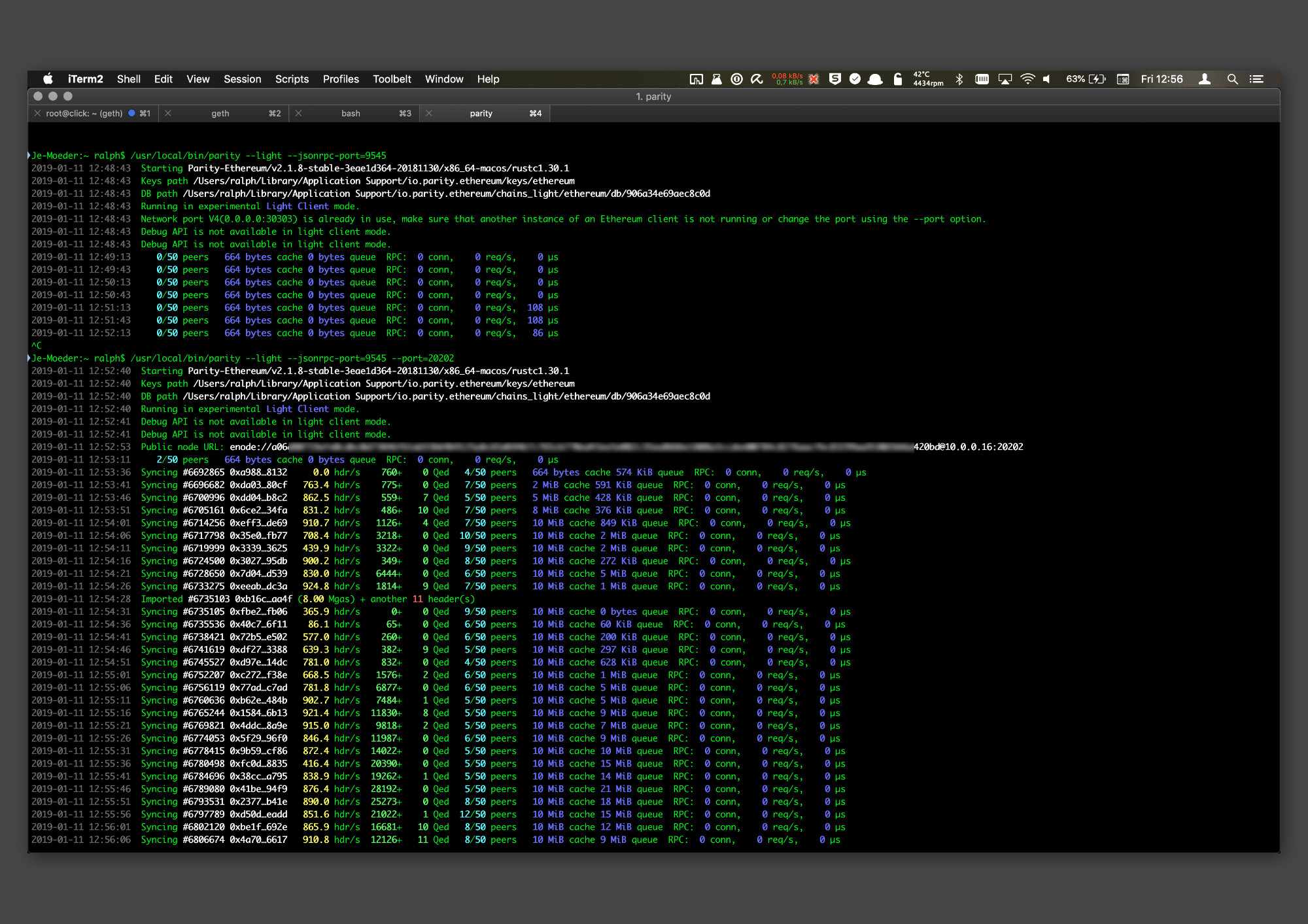
Task: Open the Scripts menu
Action: [x=292, y=79]
